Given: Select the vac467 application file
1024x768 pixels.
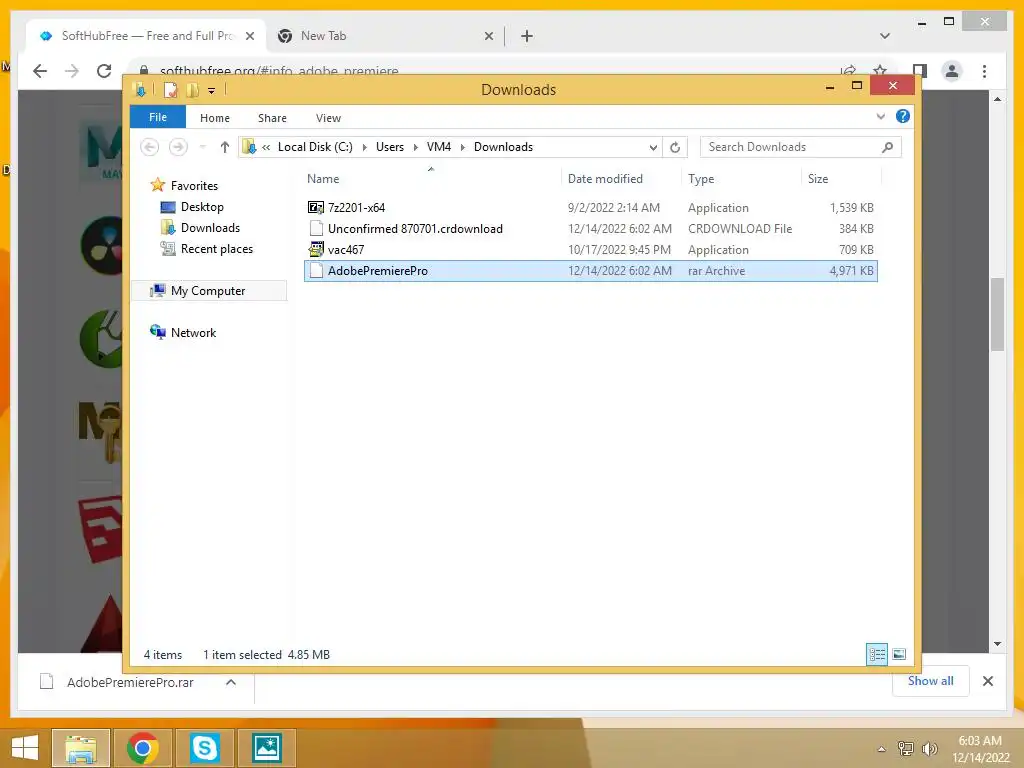Looking at the screenshot, I should tap(590, 249).
